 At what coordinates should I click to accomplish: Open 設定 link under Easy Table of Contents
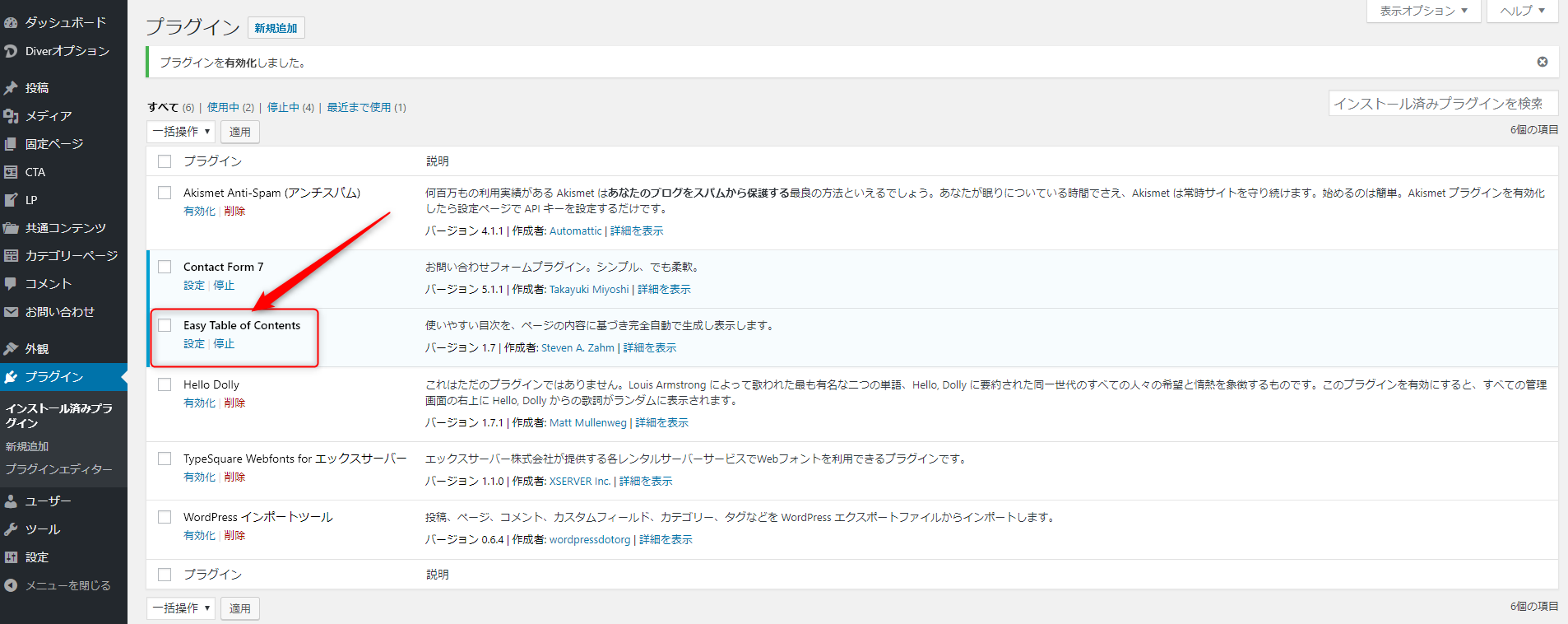(x=194, y=344)
